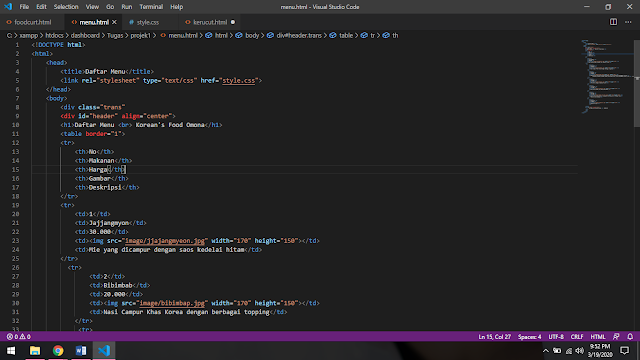The image size is (640, 360).
Task: Click the menu.html breadcrumb segment
Action: pos(182,36)
